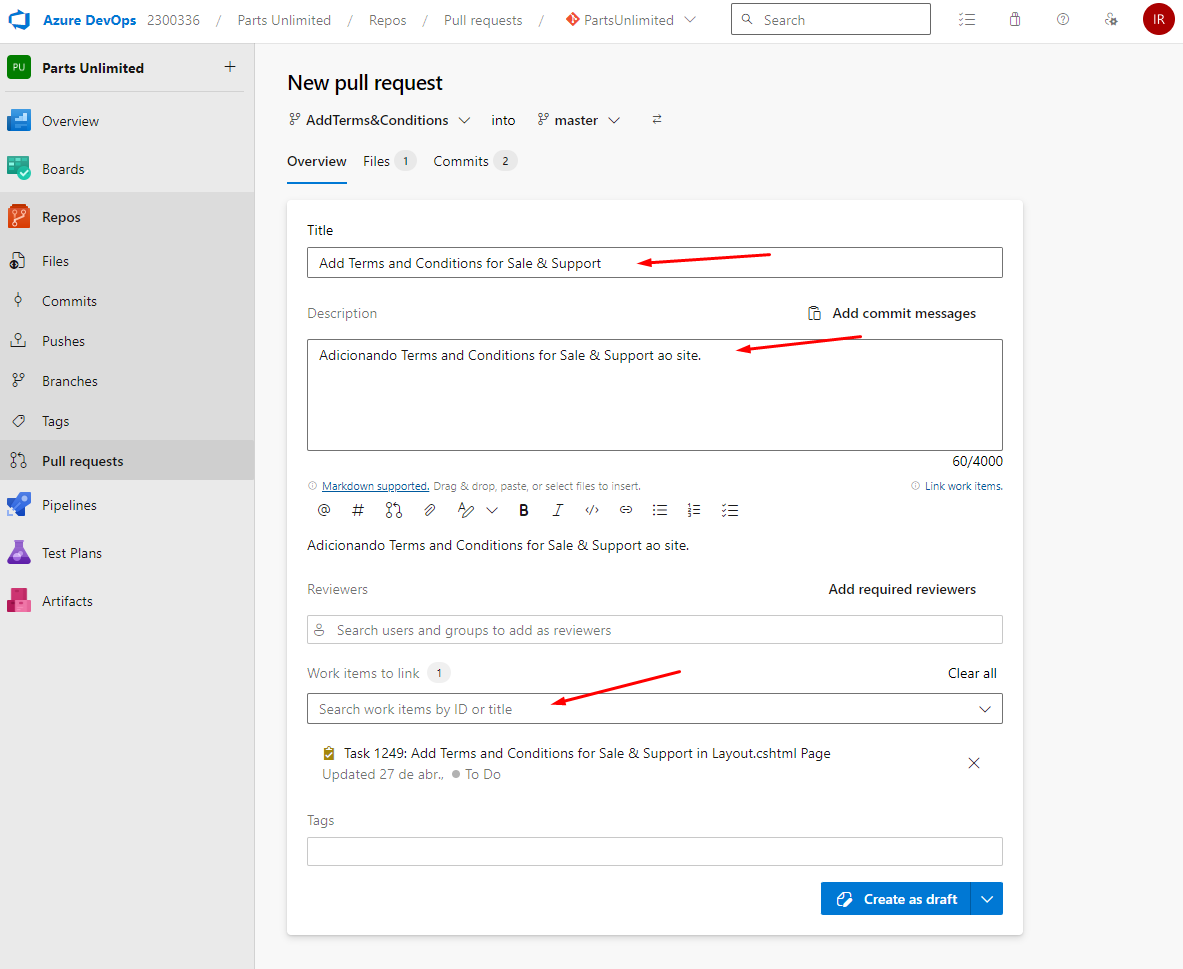
Task: Attach a file with paperclip icon
Action: 429,510
